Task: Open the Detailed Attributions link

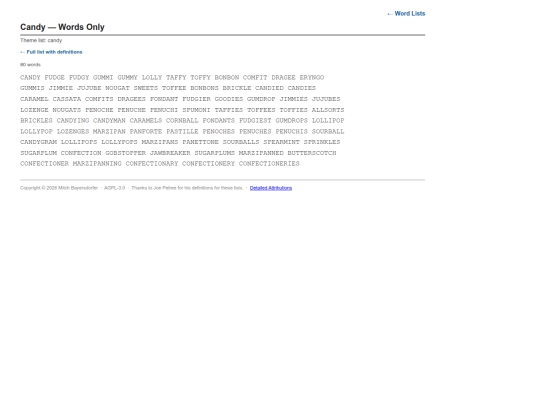Action: click(x=271, y=188)
